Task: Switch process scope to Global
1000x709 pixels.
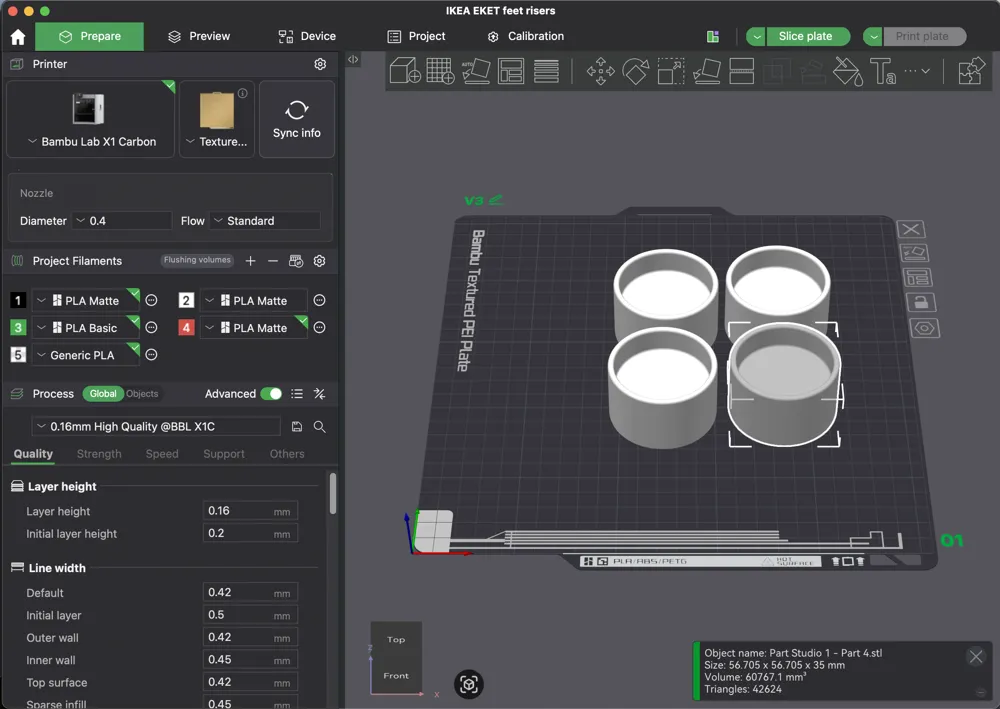Action: click(x=103, y=393)
